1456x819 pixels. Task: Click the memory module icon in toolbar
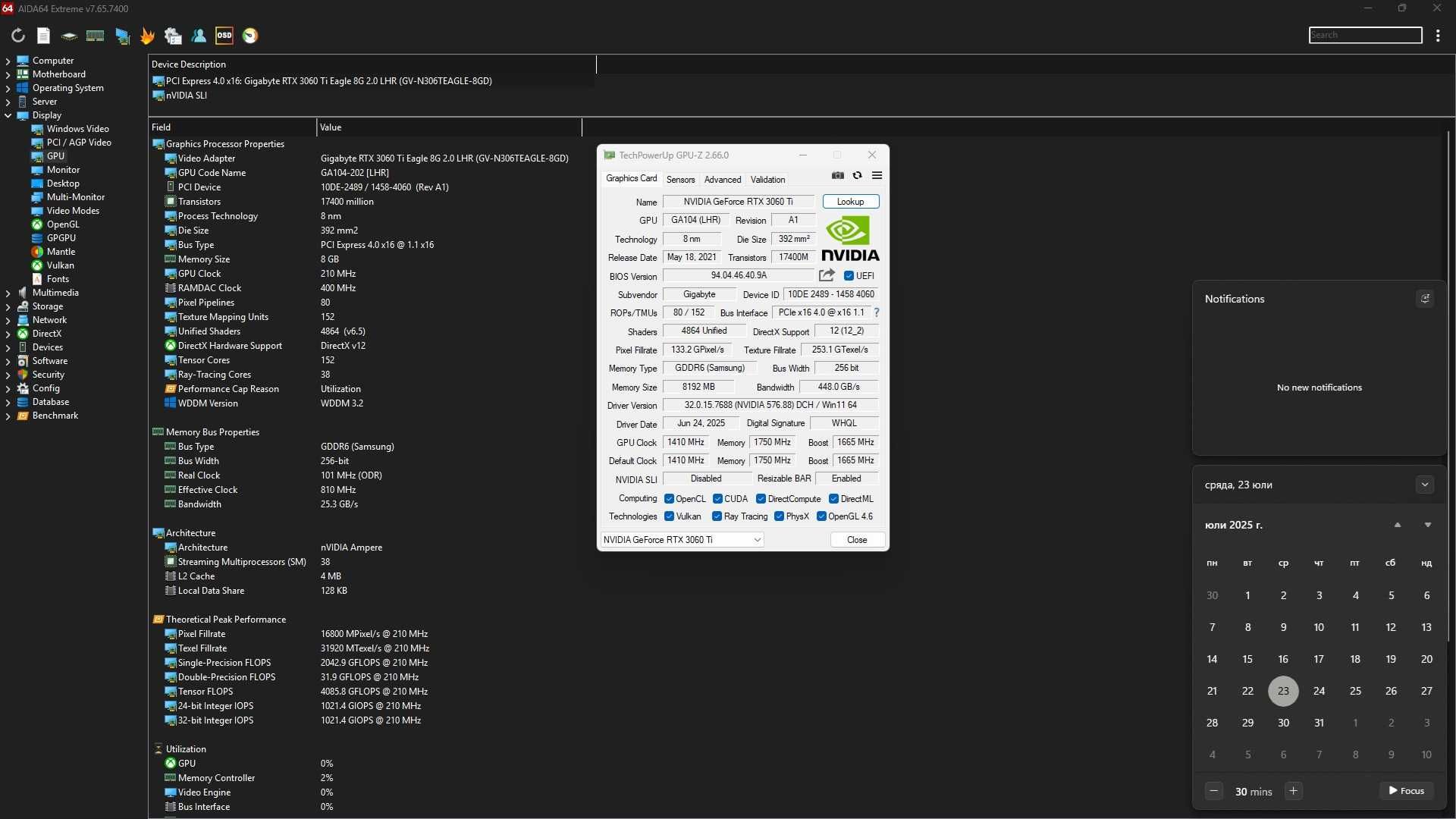pos(95,36)
